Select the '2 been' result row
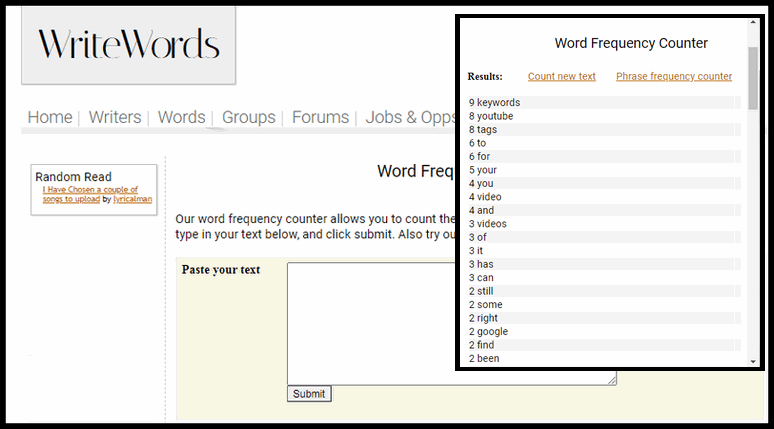The image size is (774, 429). [x=604, y=358]
